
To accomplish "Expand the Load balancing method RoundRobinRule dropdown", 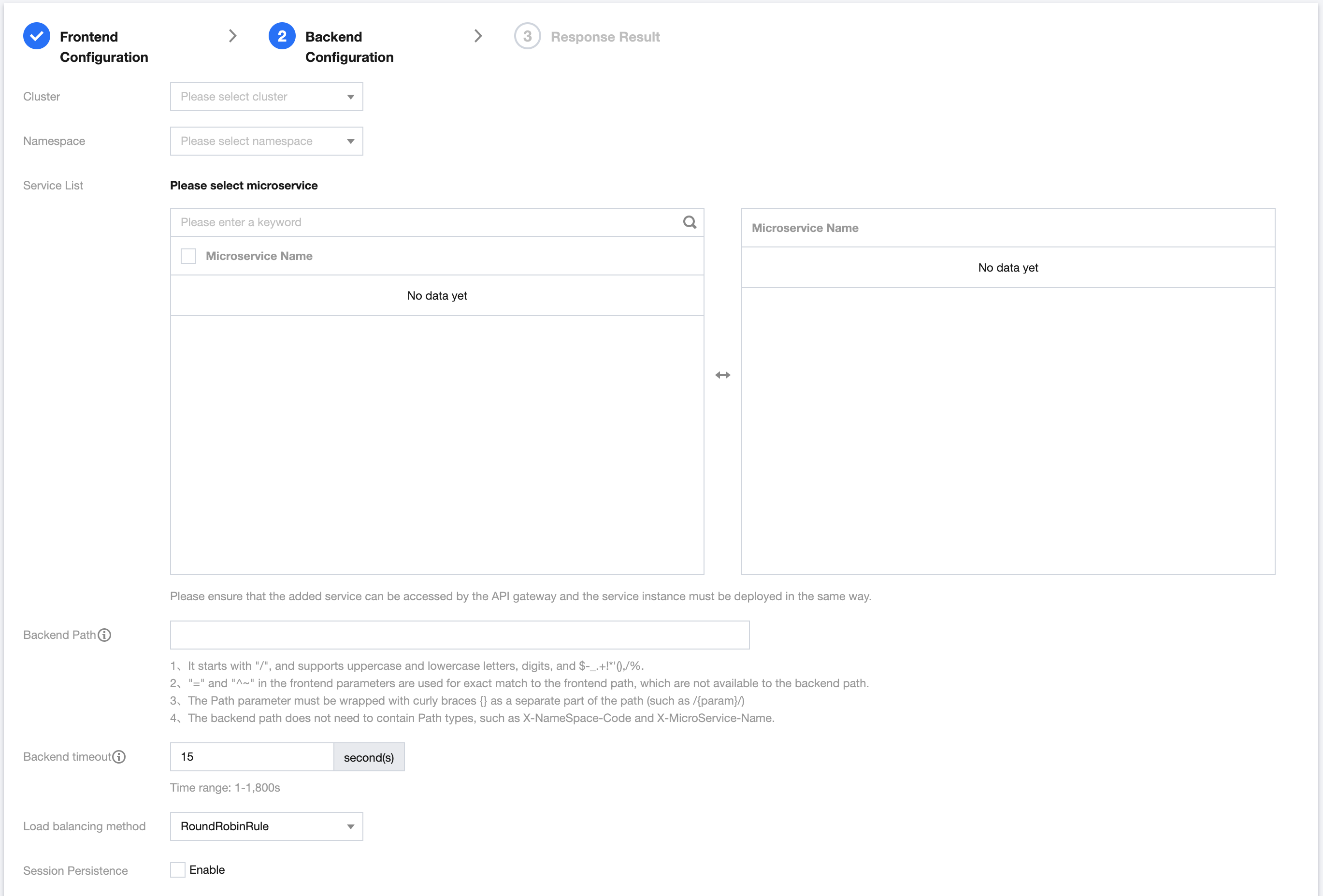I will (266, 826).
